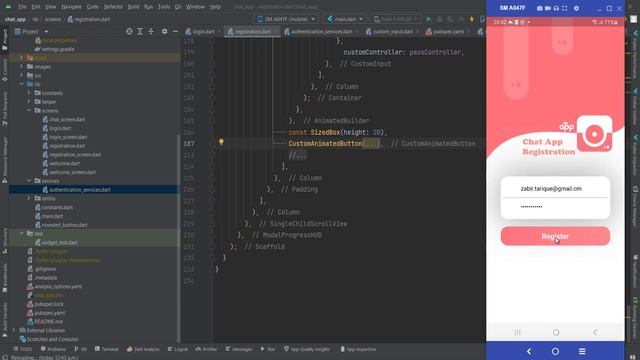Expand the images folder
640x360 pixels.
click(x=22, y=67)
